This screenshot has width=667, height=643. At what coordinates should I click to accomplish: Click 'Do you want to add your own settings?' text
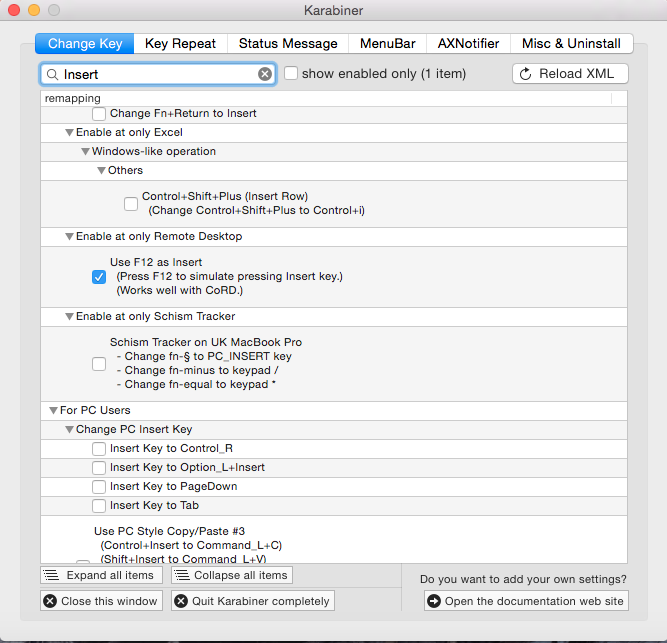(x=523, y=579)
